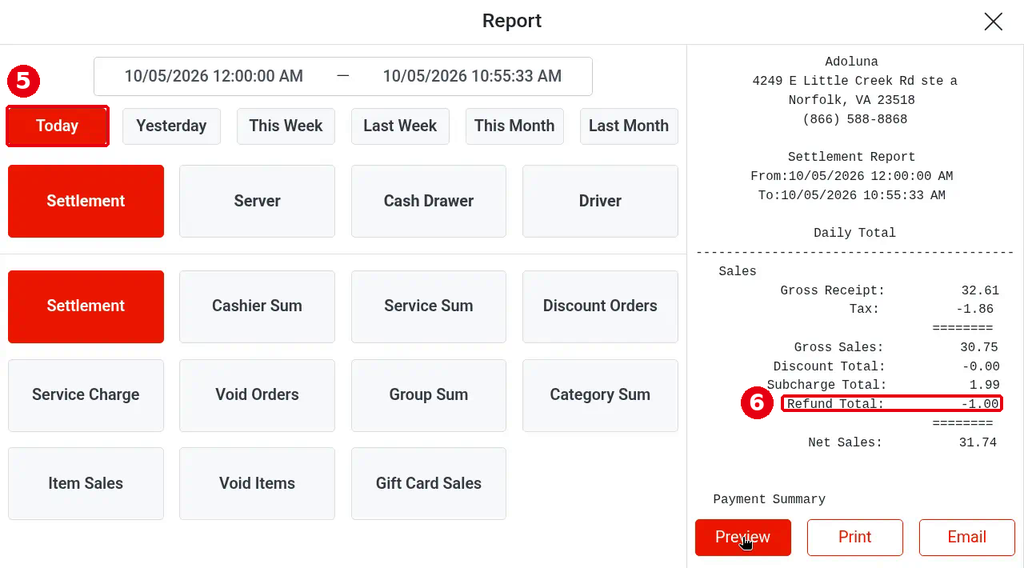Click the phone number (866) 588-8868
The height and width of the screenshot is (568, 1024).
point(854,119)
